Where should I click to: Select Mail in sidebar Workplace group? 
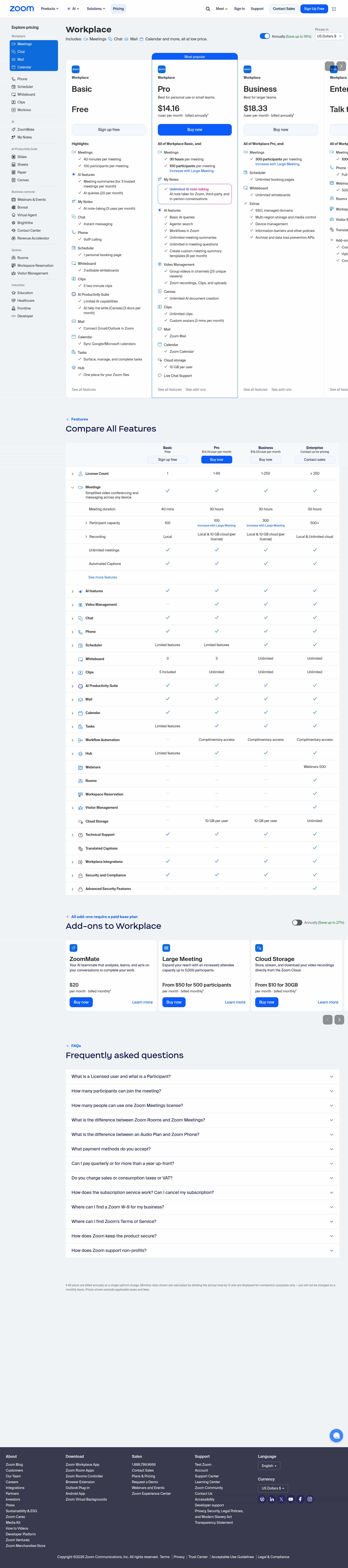pos(33,60)
